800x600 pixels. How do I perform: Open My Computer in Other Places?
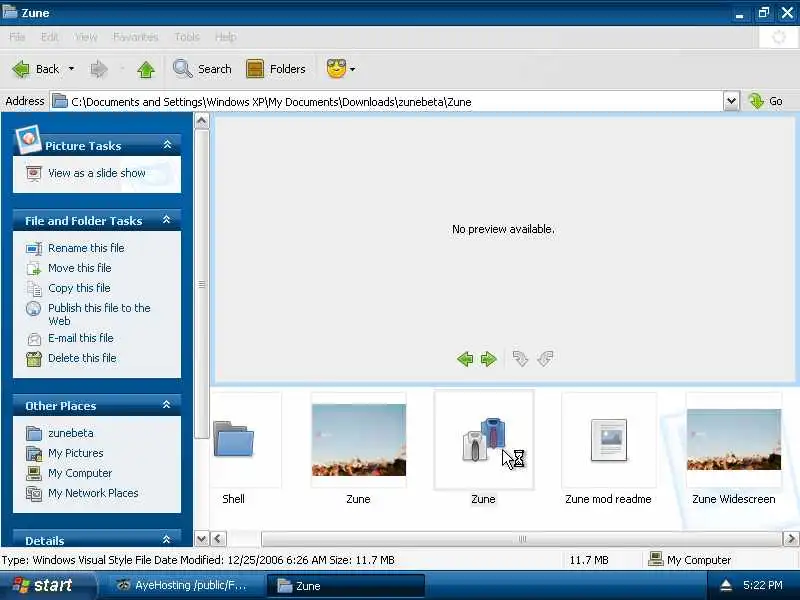[x=80, y=473]
